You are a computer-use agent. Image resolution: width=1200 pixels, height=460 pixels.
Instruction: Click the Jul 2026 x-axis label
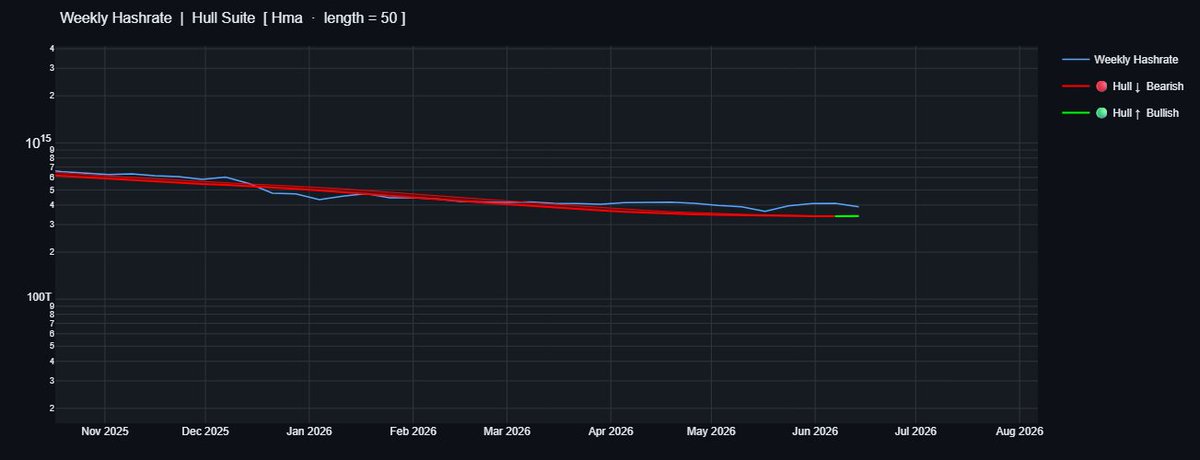915,432
